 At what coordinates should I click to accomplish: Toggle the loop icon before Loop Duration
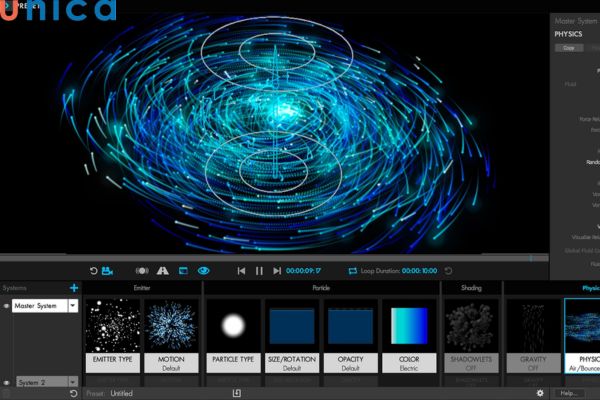click(x=352, y=271)
